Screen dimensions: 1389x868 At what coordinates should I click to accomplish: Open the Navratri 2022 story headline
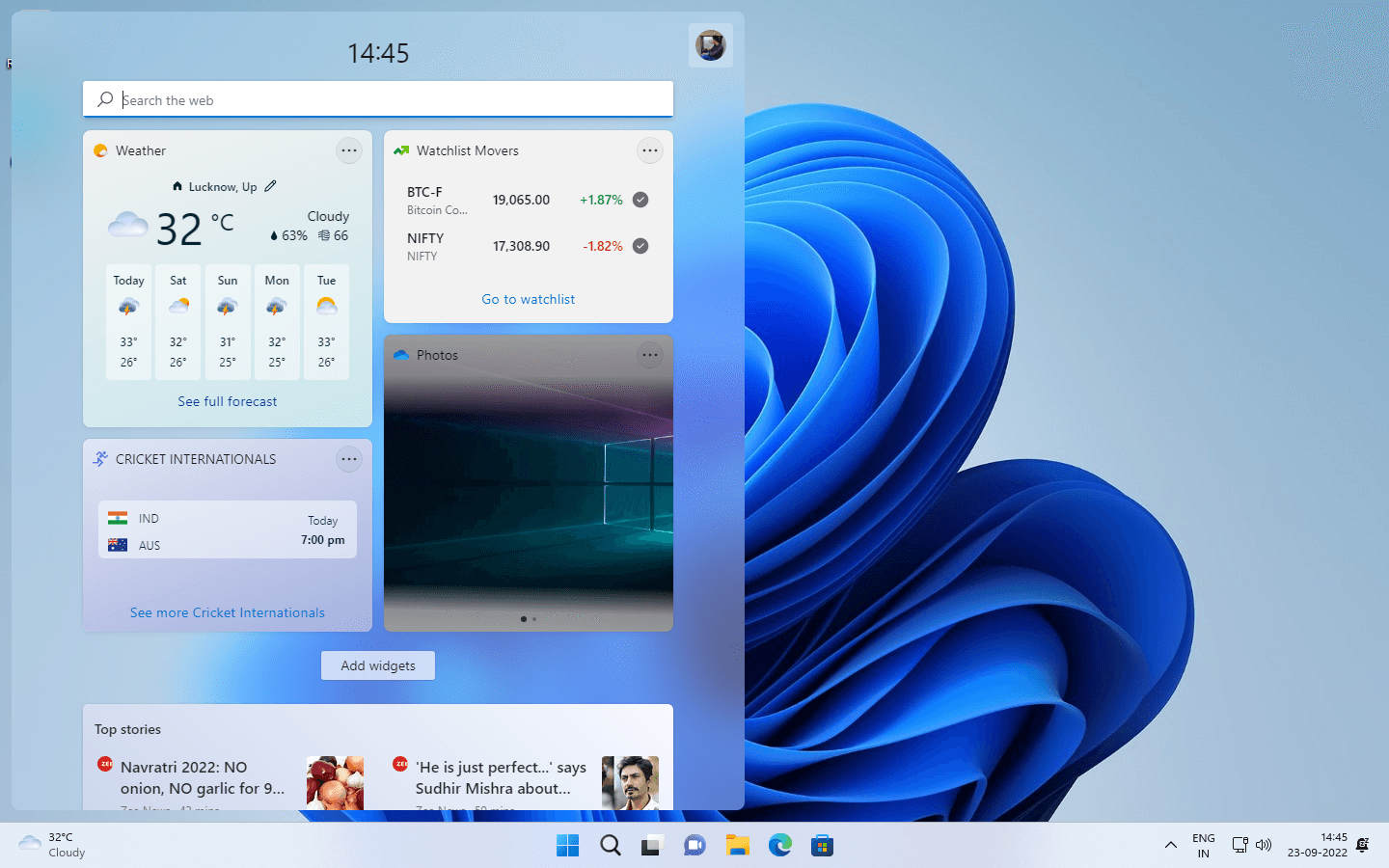coord(203,777)
